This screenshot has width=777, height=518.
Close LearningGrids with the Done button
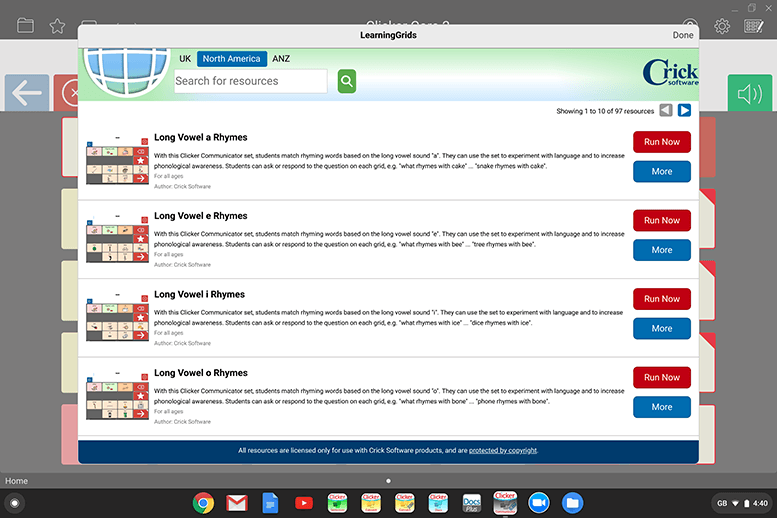coord(682,35)
